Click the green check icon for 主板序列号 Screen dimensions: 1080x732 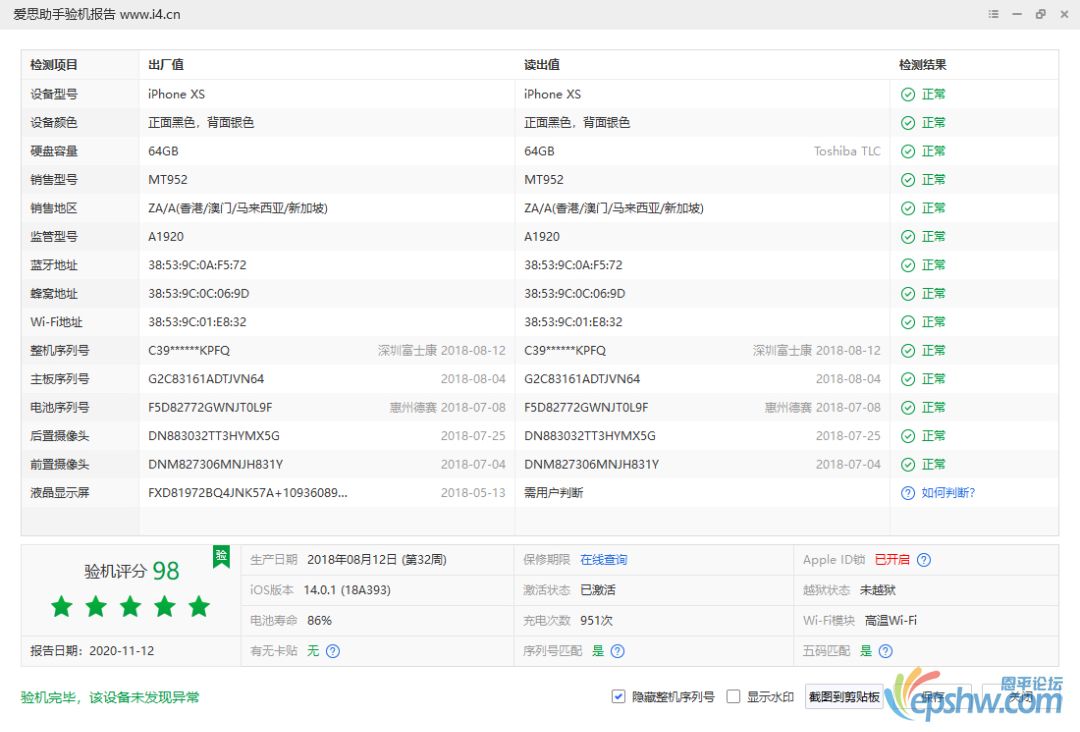pyautogui.click(x=908, y=379)
